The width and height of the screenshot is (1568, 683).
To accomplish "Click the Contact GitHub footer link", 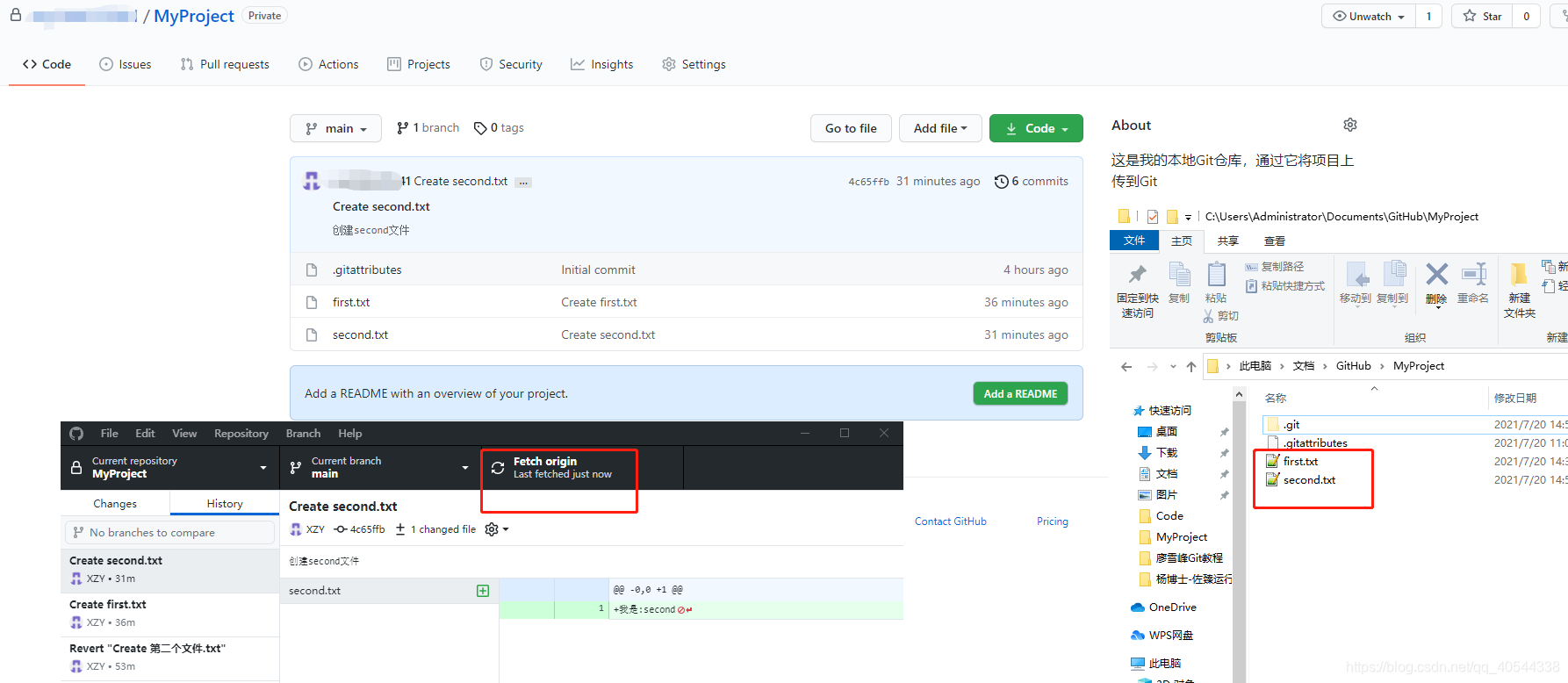I will (x=951, y=521).
